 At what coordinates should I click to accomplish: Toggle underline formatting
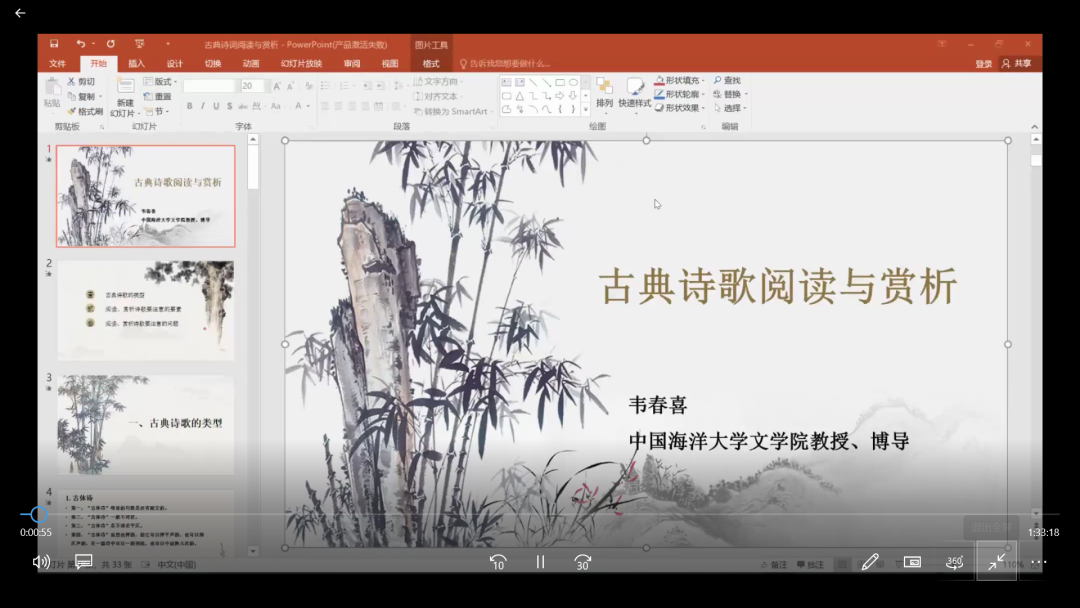coord(216,106)
